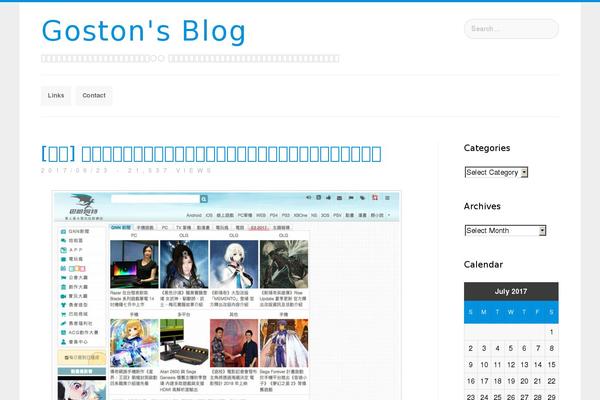Viewport: 600px width, 400px height.
Task: Open the Goston's Blog site title link
Action: pos(143,31)
